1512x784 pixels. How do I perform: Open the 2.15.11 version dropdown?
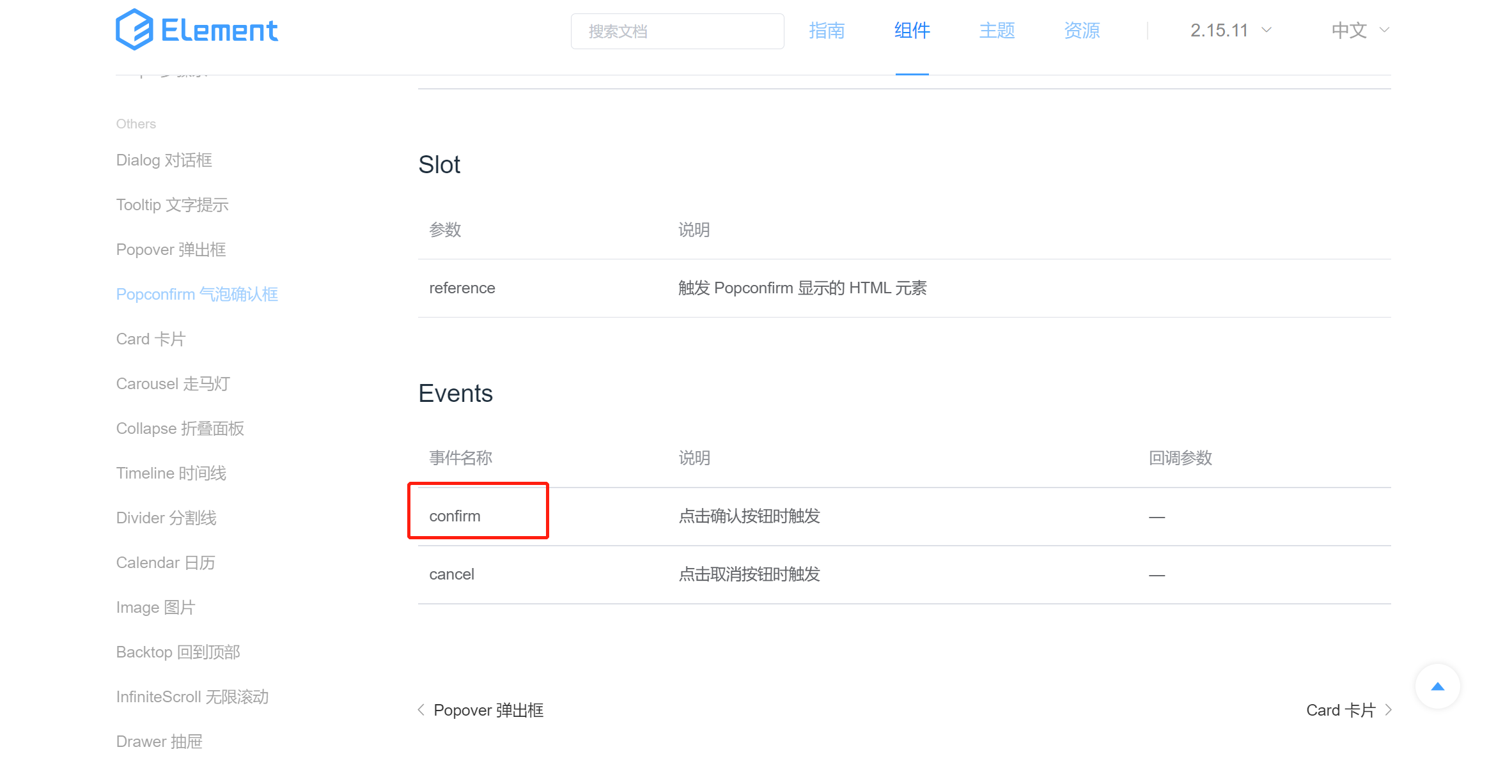[1231, 30]
